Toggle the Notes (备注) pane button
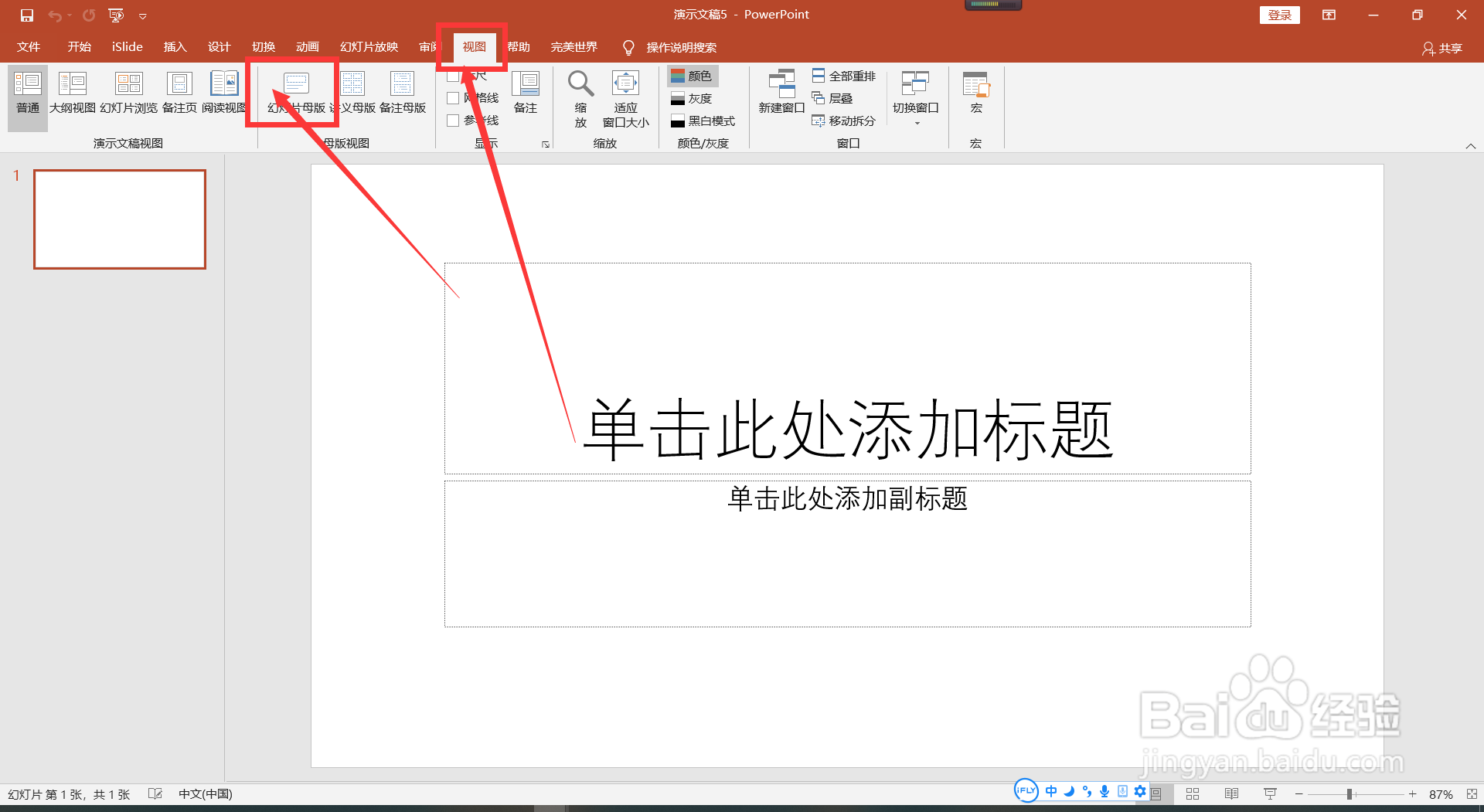This screenshot has width=1484, height=812. (x=526, y=93)
